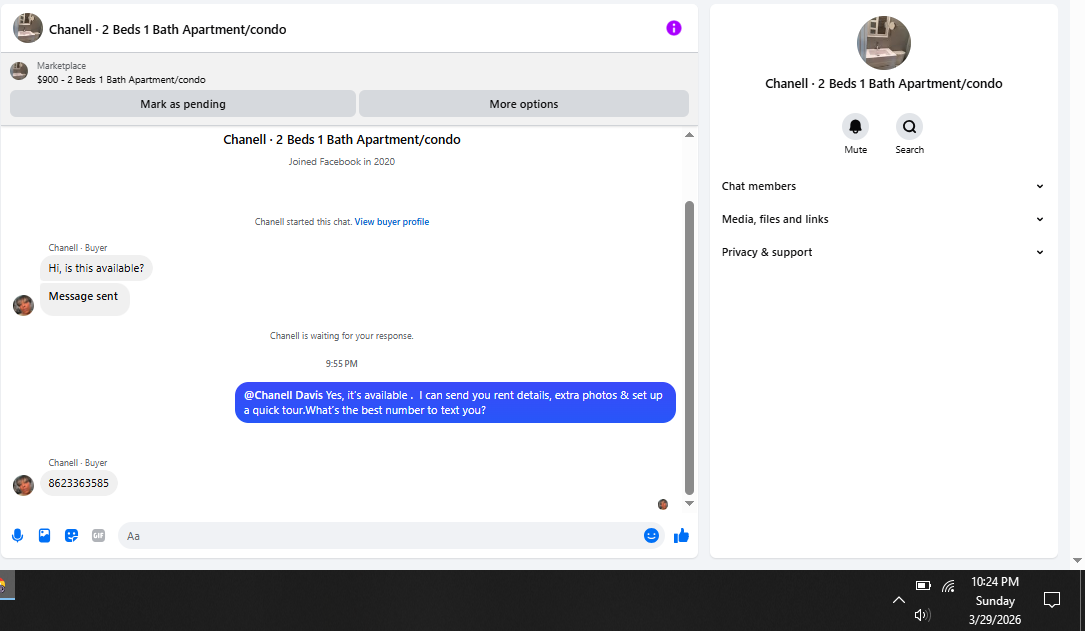Click the 8623363585 message bubble
Viewport: 1085px width, 631px height.
[x=79, y=483]
